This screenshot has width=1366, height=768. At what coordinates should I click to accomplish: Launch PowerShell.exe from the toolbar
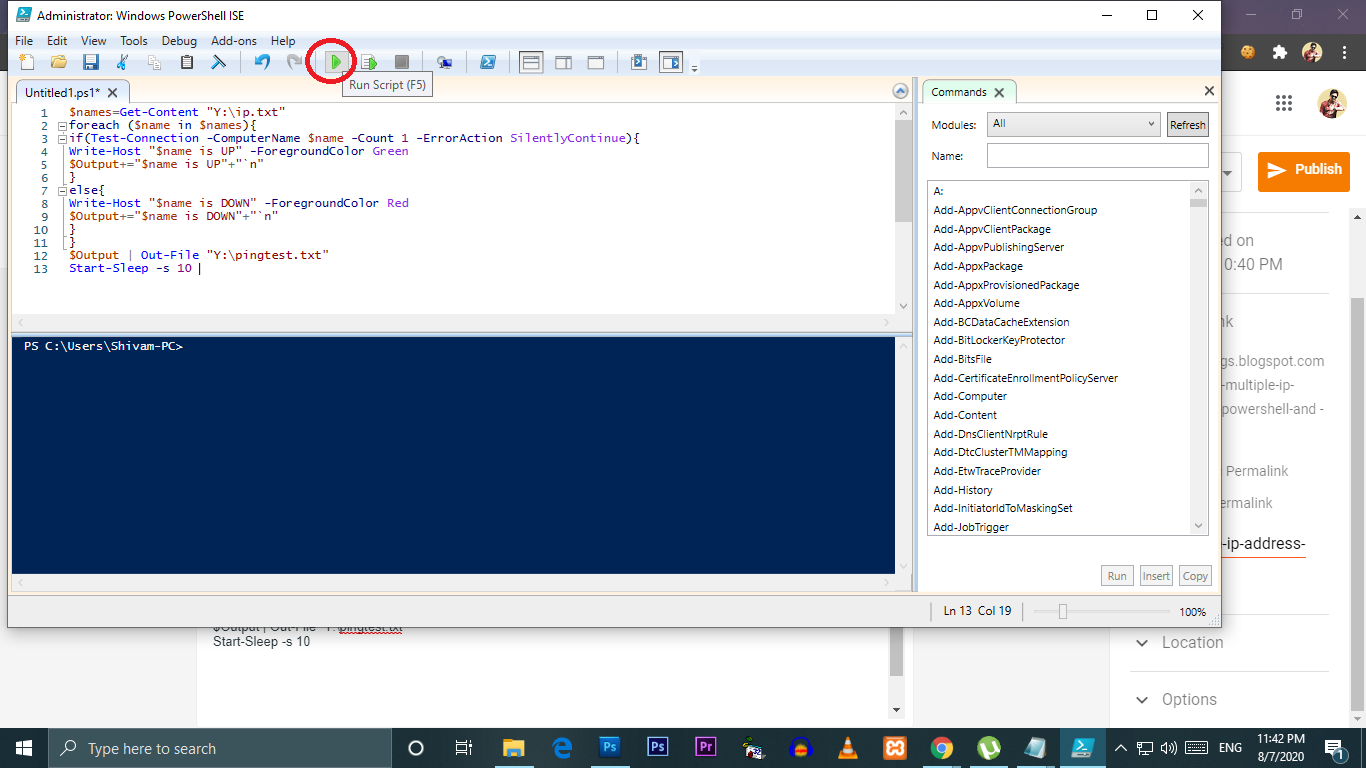point(488,61)
